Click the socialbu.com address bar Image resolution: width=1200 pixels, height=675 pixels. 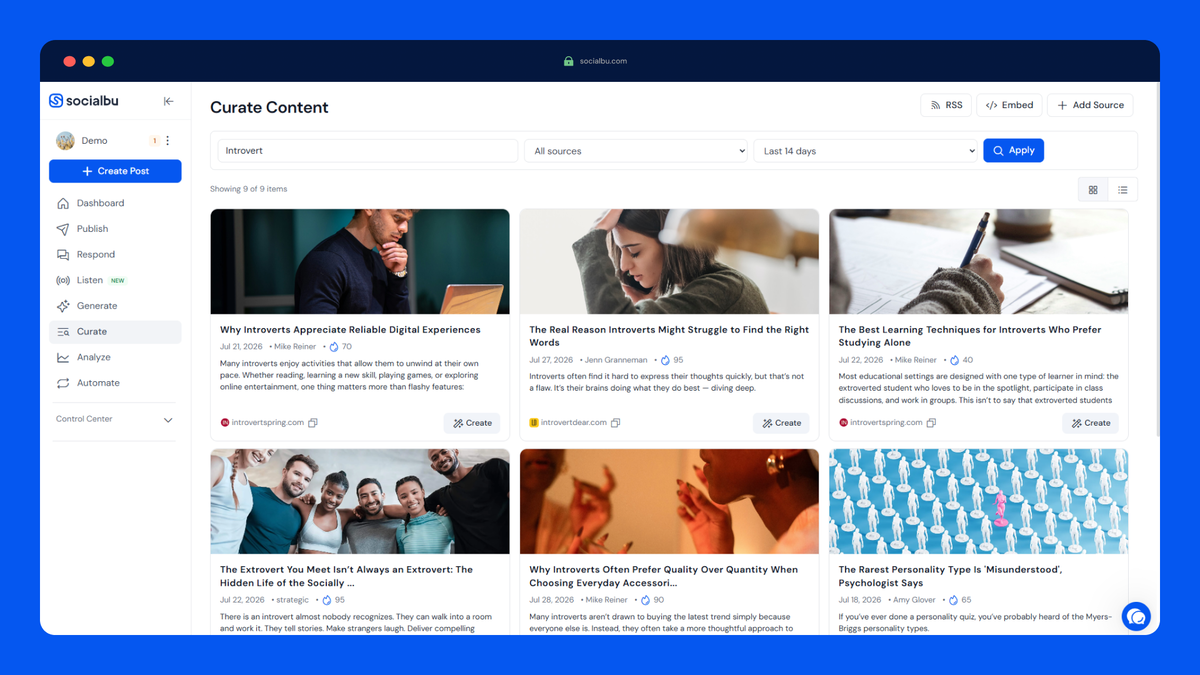tap(603, 61)
